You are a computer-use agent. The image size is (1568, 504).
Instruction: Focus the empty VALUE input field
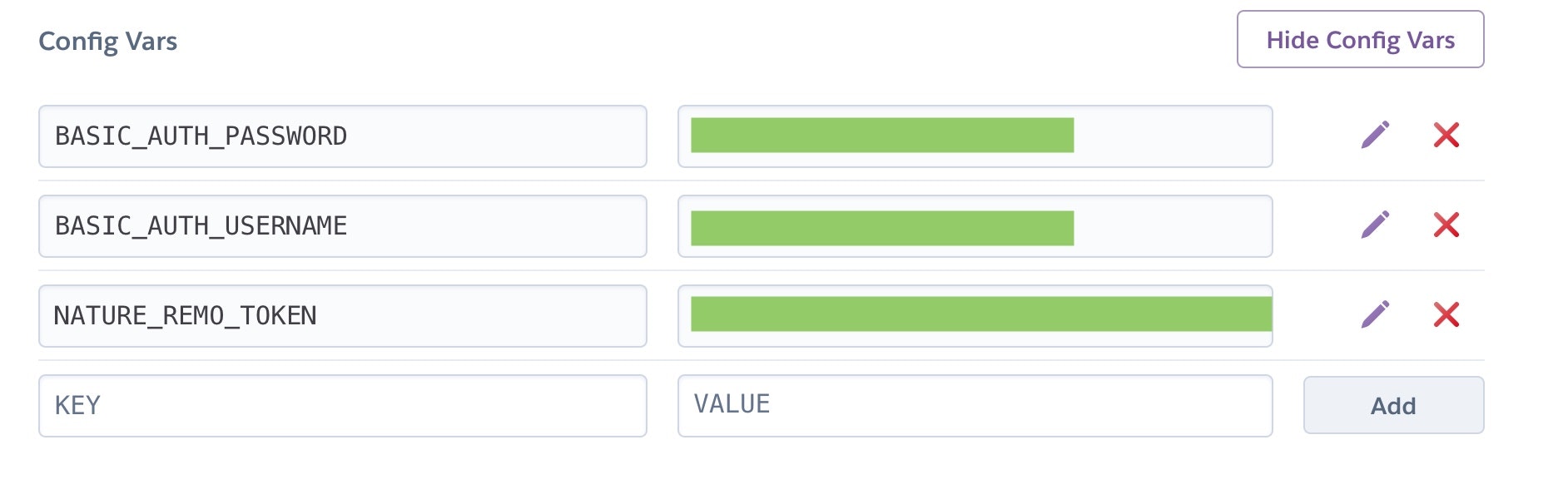[x=975, y=406]
